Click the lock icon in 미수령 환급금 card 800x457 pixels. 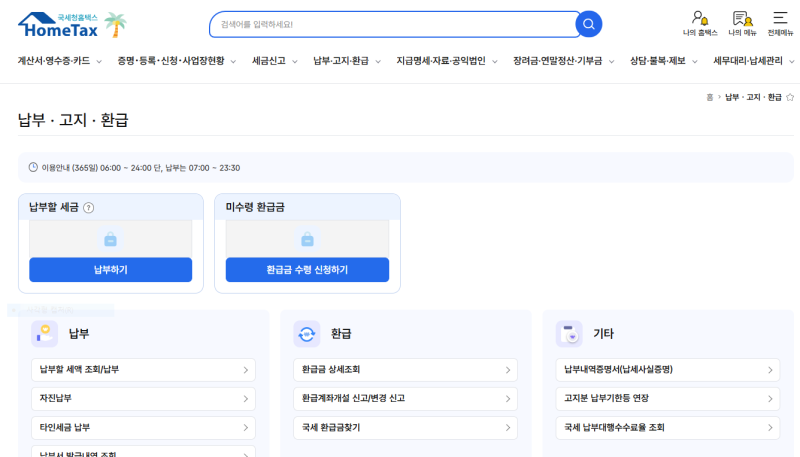tap(307, 239)
